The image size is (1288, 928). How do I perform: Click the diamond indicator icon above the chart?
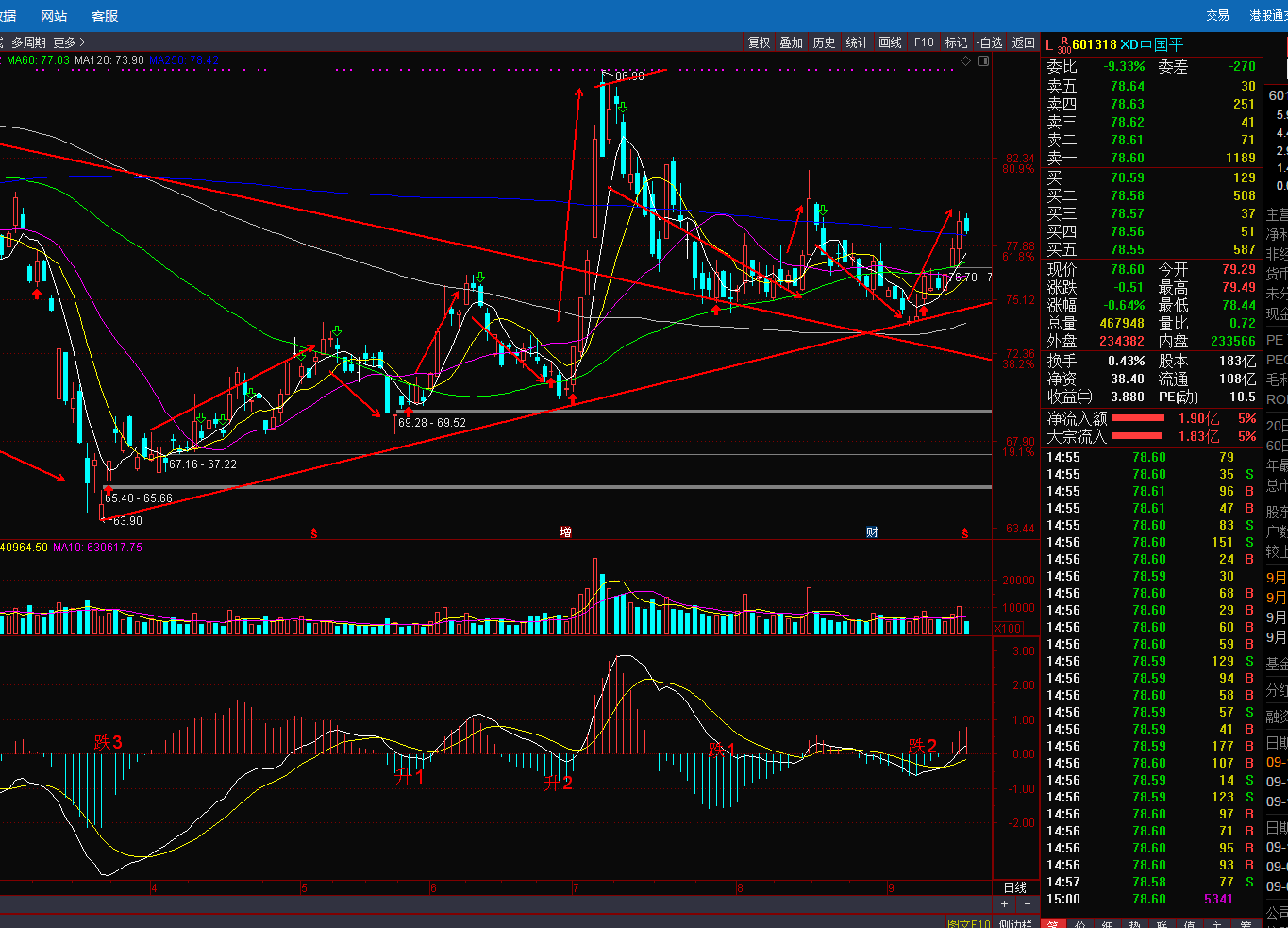pos(965,60)
